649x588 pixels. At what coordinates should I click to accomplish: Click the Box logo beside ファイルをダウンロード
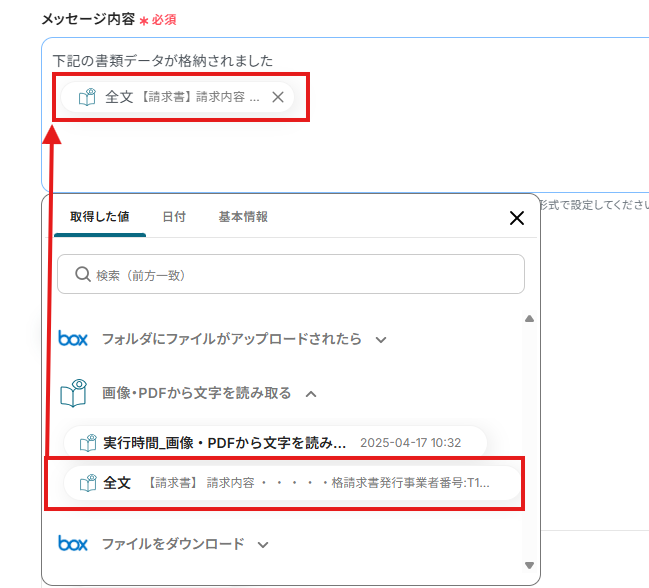click(x=73, y=543)
